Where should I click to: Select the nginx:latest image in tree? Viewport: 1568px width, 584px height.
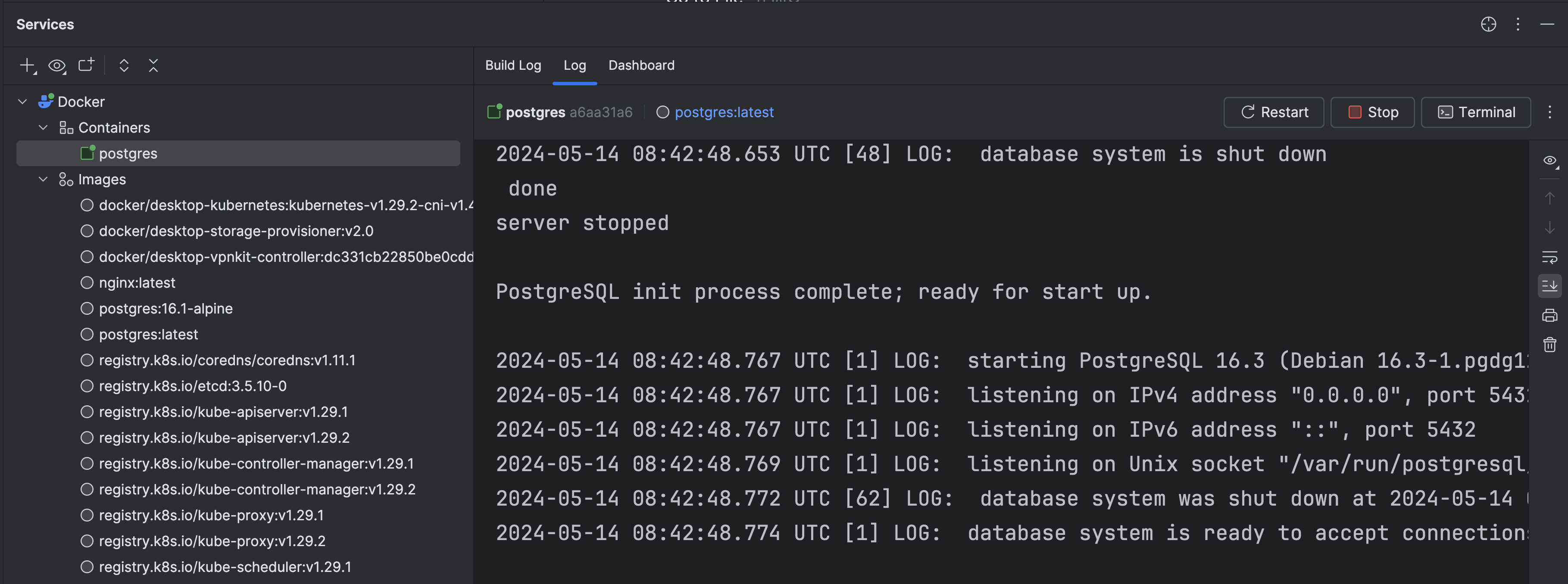coord(137,283)
